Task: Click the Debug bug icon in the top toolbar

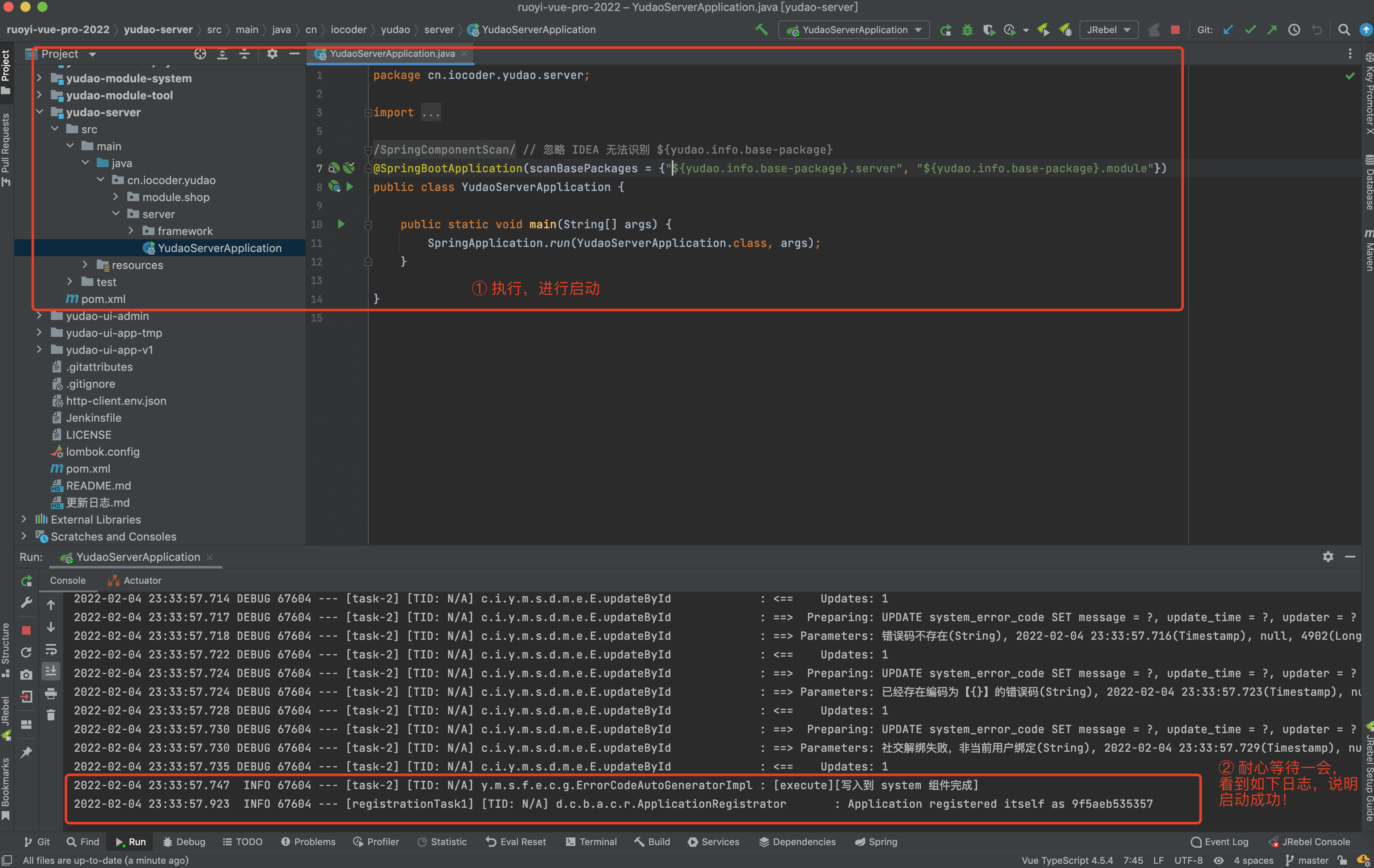Action: 967,30
